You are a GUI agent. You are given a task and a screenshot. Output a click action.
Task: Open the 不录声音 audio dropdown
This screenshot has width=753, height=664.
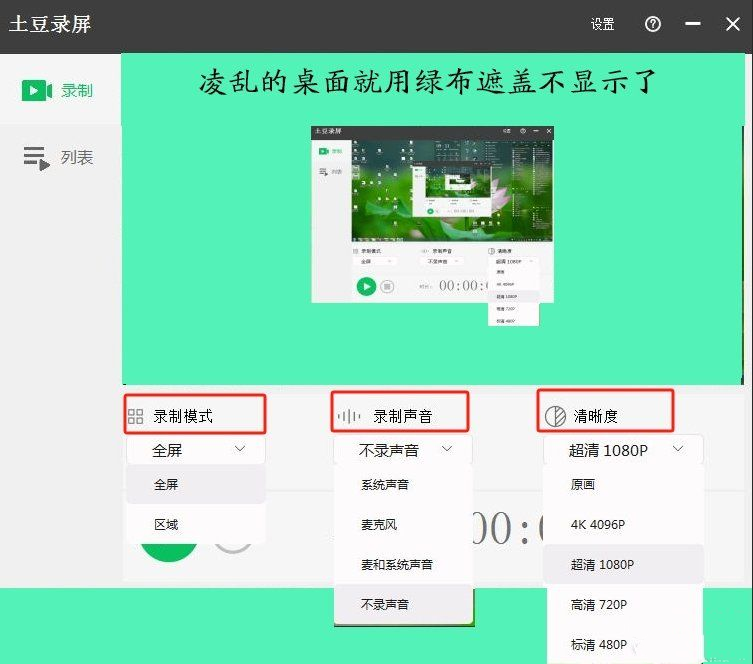tap(402, 450)
